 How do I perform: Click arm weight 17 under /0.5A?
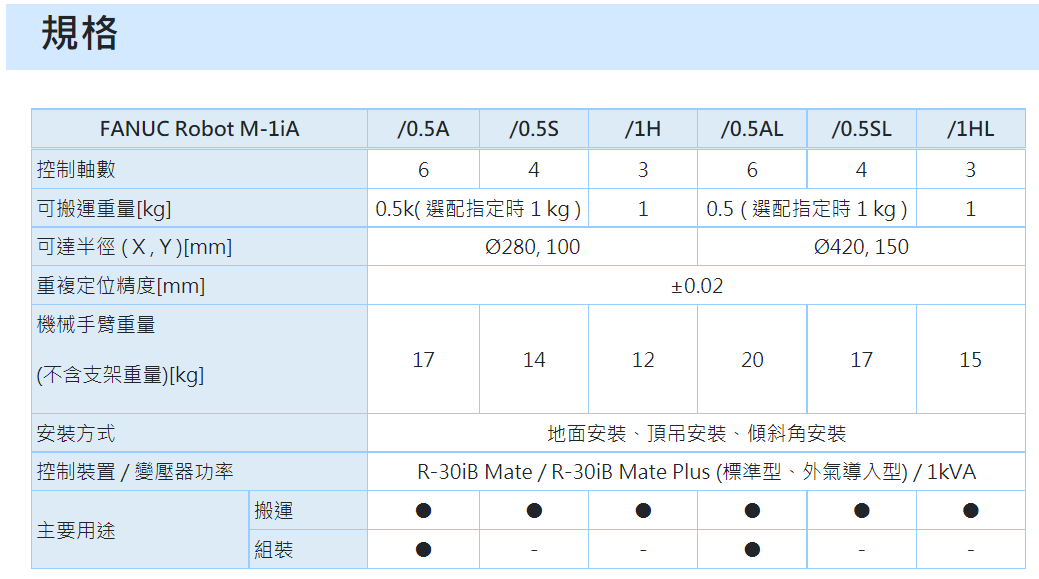(x=423, y=359)
